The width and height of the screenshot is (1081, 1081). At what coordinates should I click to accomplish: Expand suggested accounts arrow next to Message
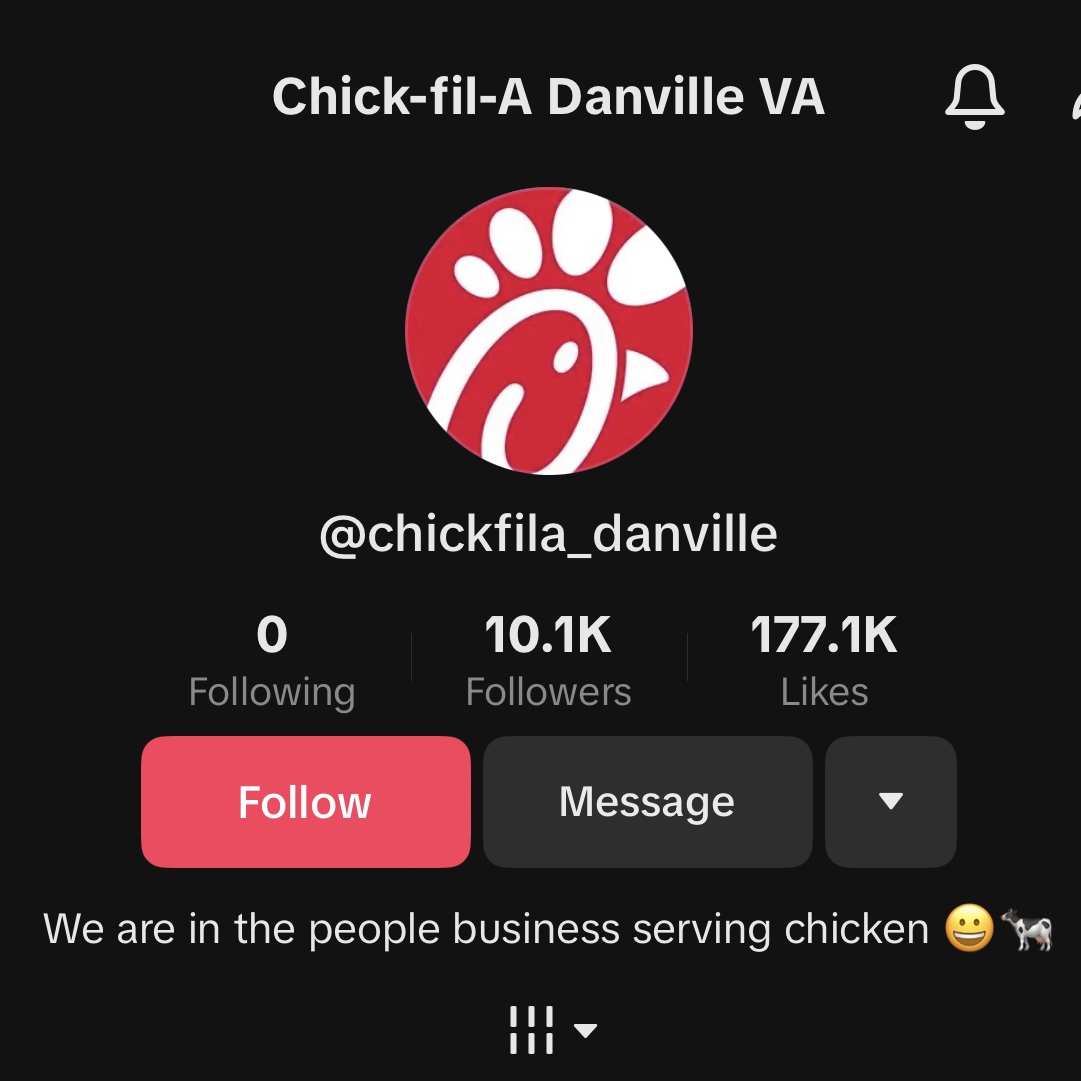(x=891, y=801)
